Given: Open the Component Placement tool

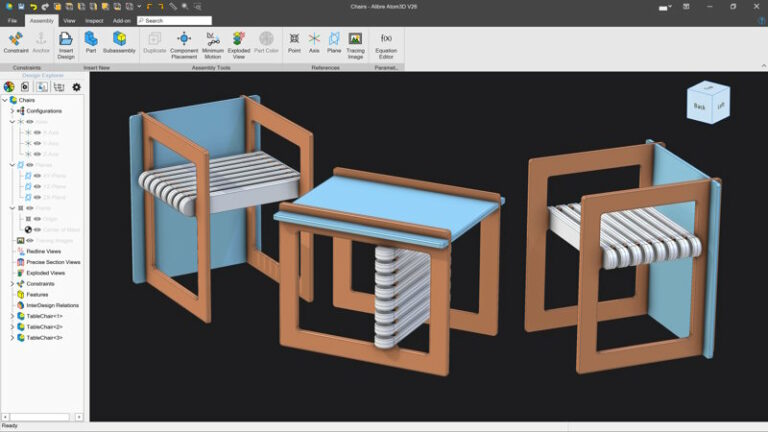Looking at the screenshot, I should click(184, 45).
